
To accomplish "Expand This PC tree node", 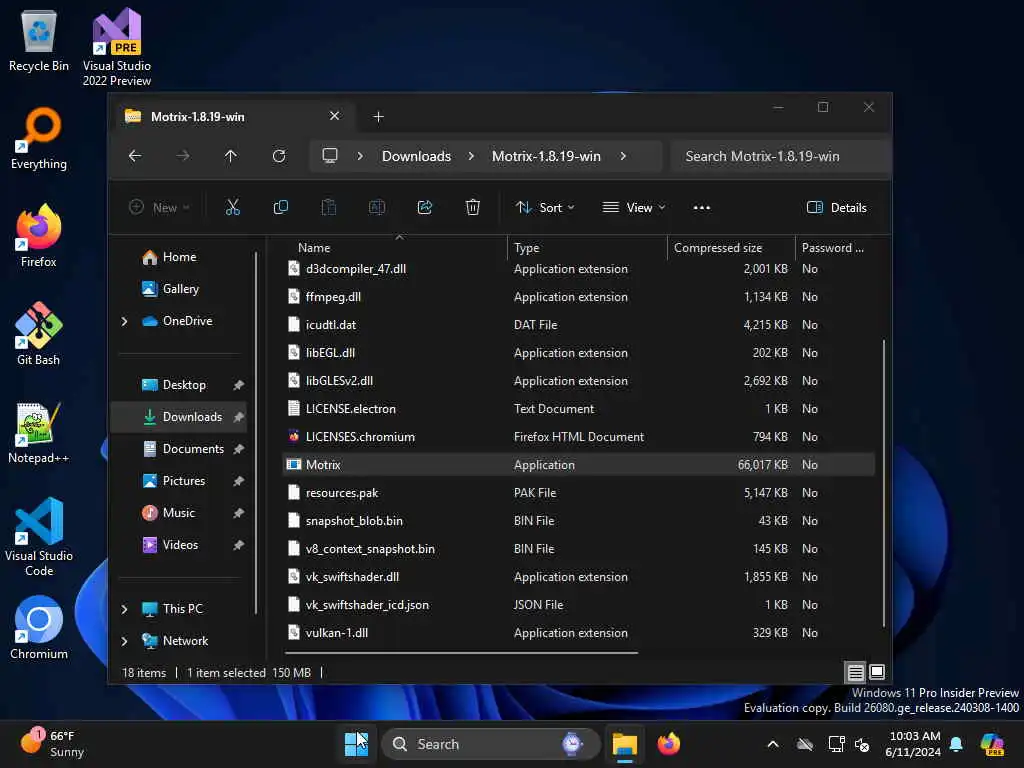I will (x=124, y=609).
